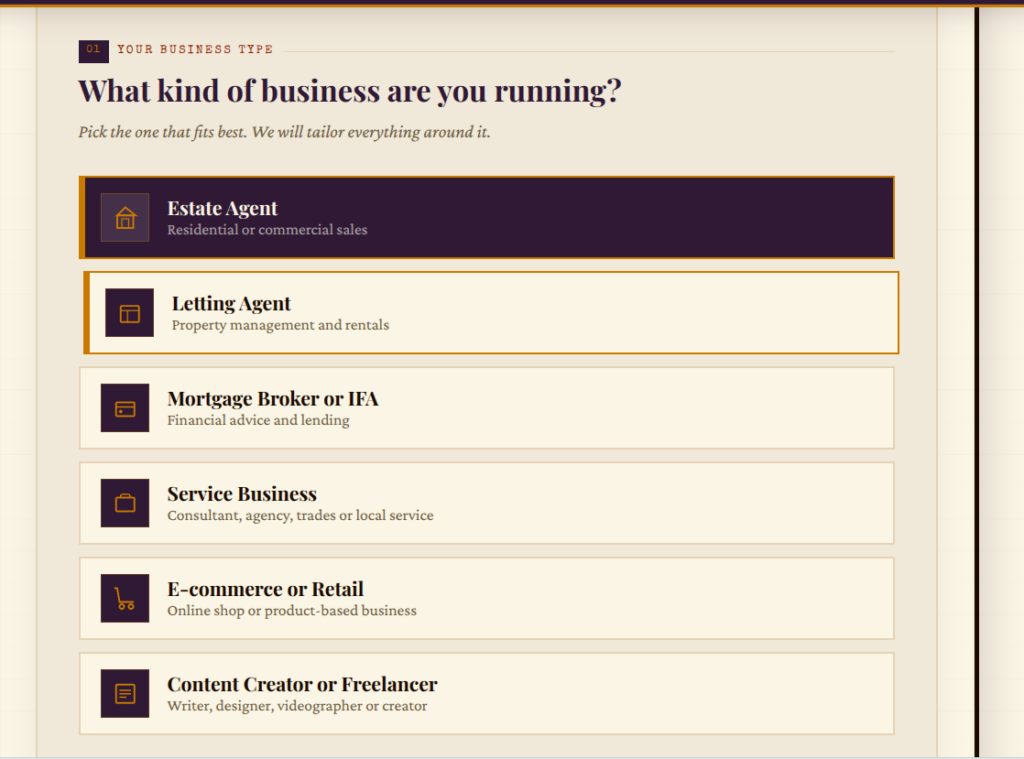Click the dark vertical scrollbar on right

coord(977,382)
